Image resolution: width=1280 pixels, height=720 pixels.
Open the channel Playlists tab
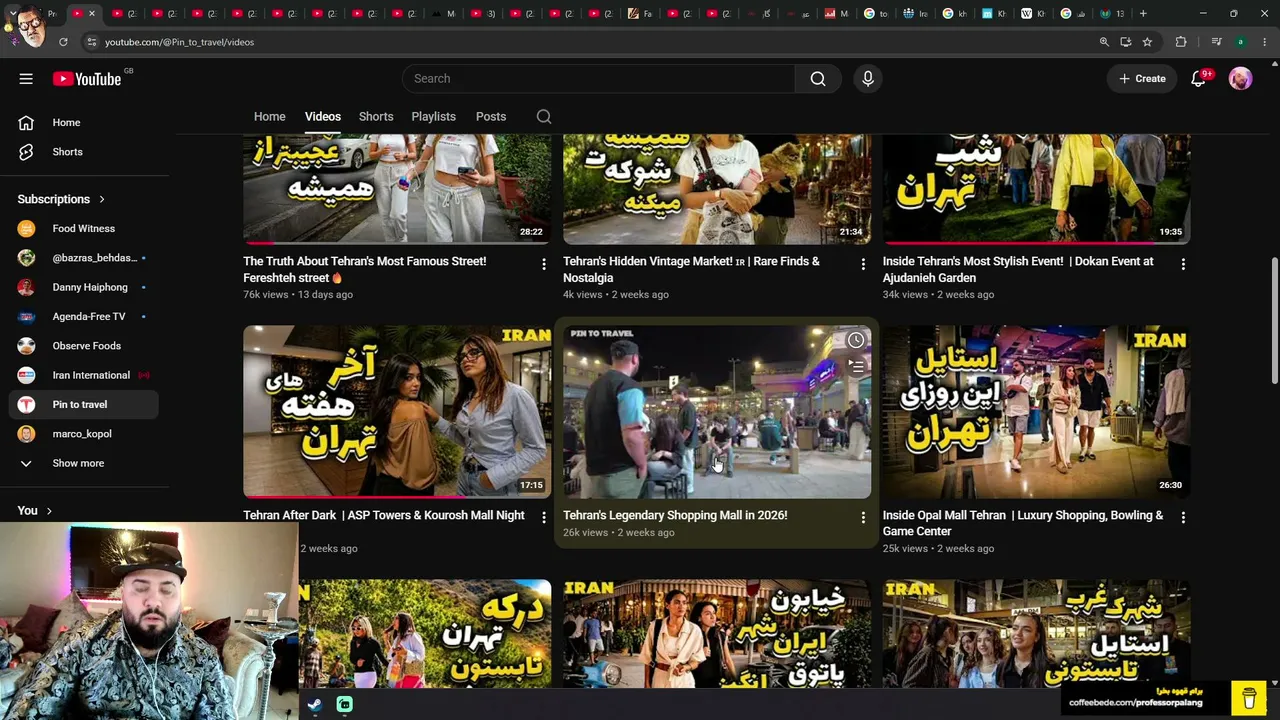[434, 117]
